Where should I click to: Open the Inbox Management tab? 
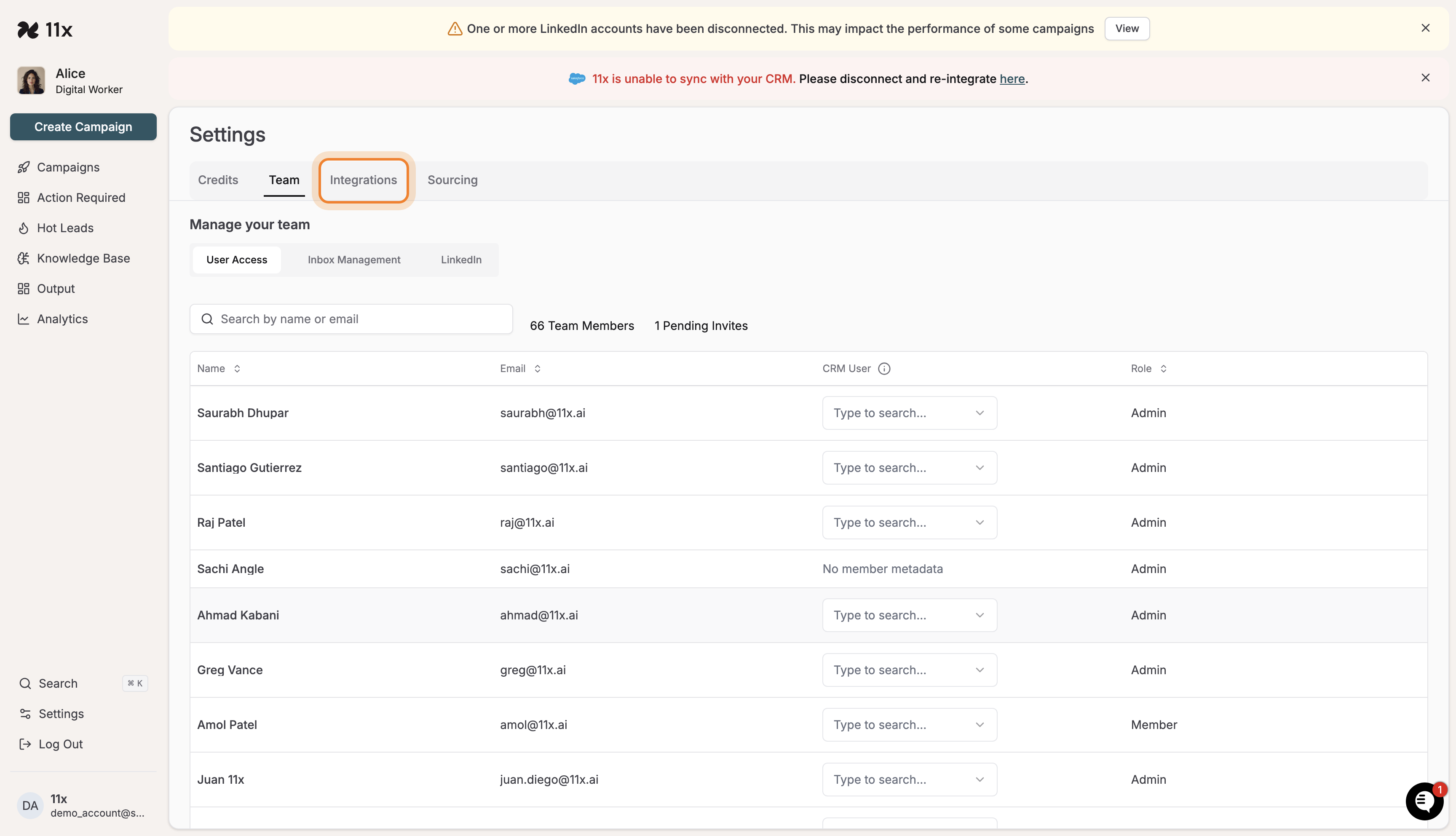[353, 260]
